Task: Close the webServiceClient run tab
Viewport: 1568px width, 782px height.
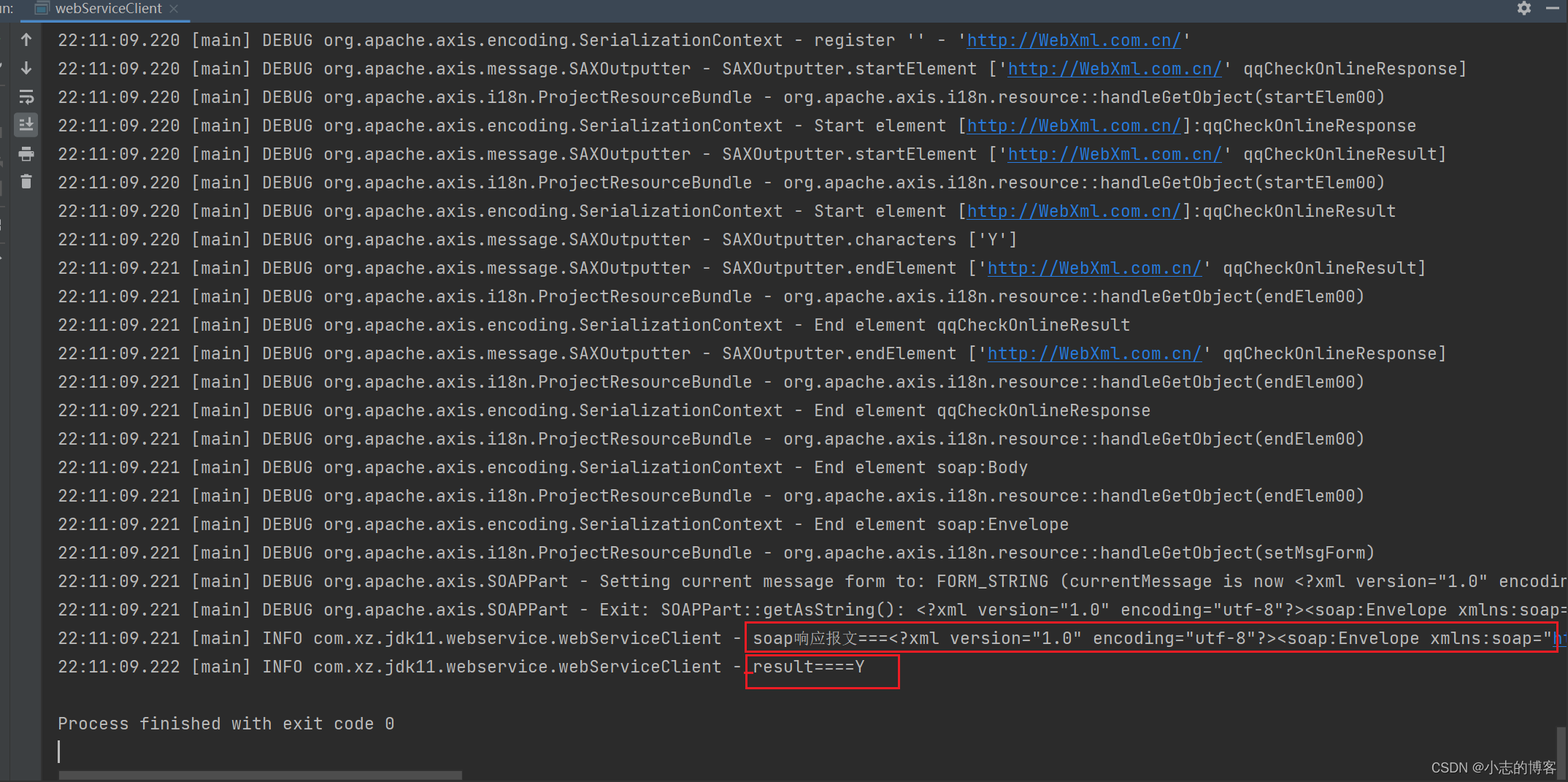Action: point(174,9)
